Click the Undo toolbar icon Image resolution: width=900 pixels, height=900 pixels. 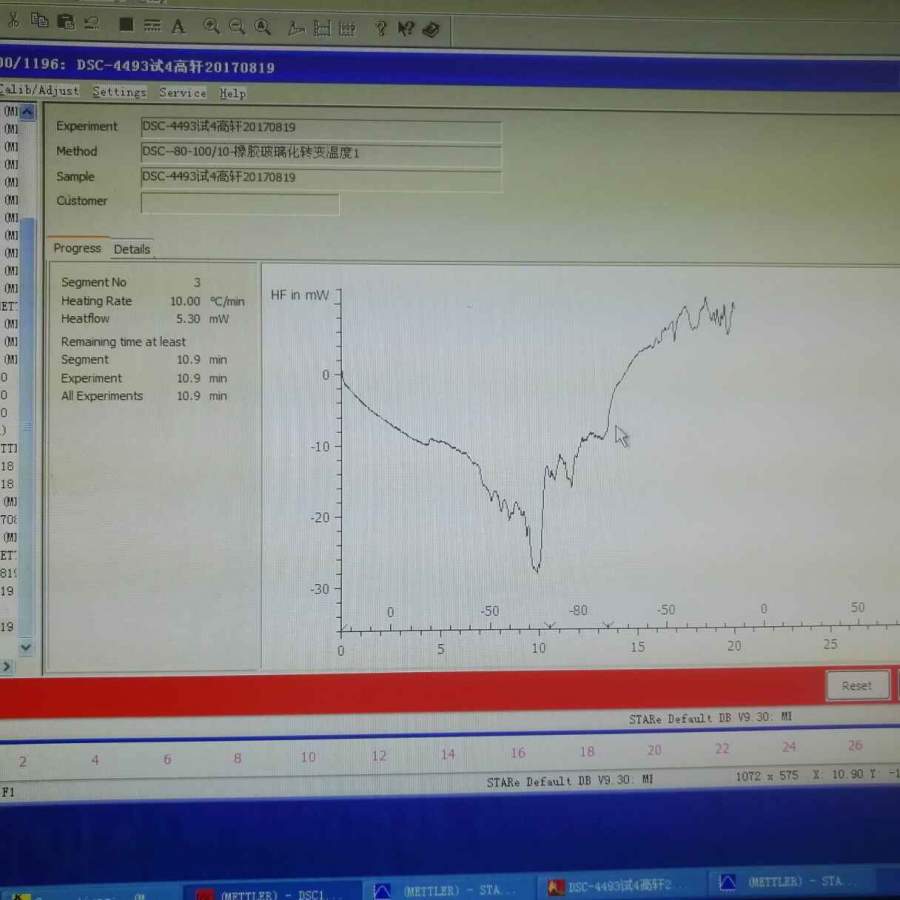91,23
